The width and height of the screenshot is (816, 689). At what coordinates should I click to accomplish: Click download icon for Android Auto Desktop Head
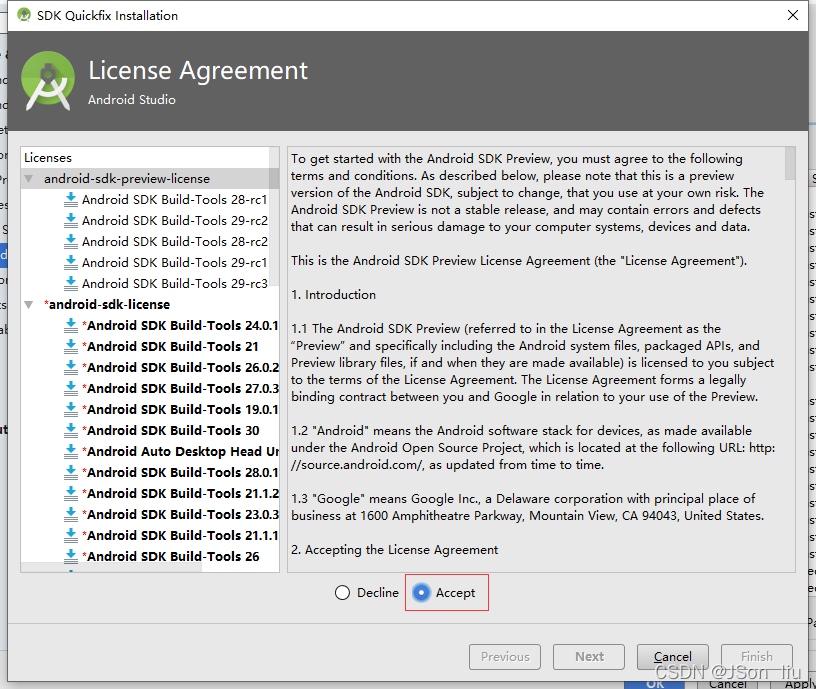click(70, 452)
